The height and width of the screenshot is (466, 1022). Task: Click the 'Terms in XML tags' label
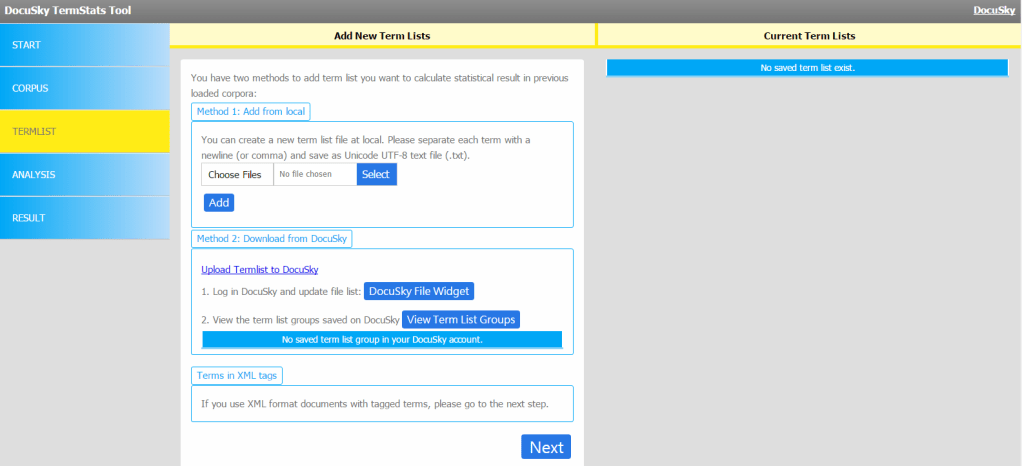coord(238,375)
